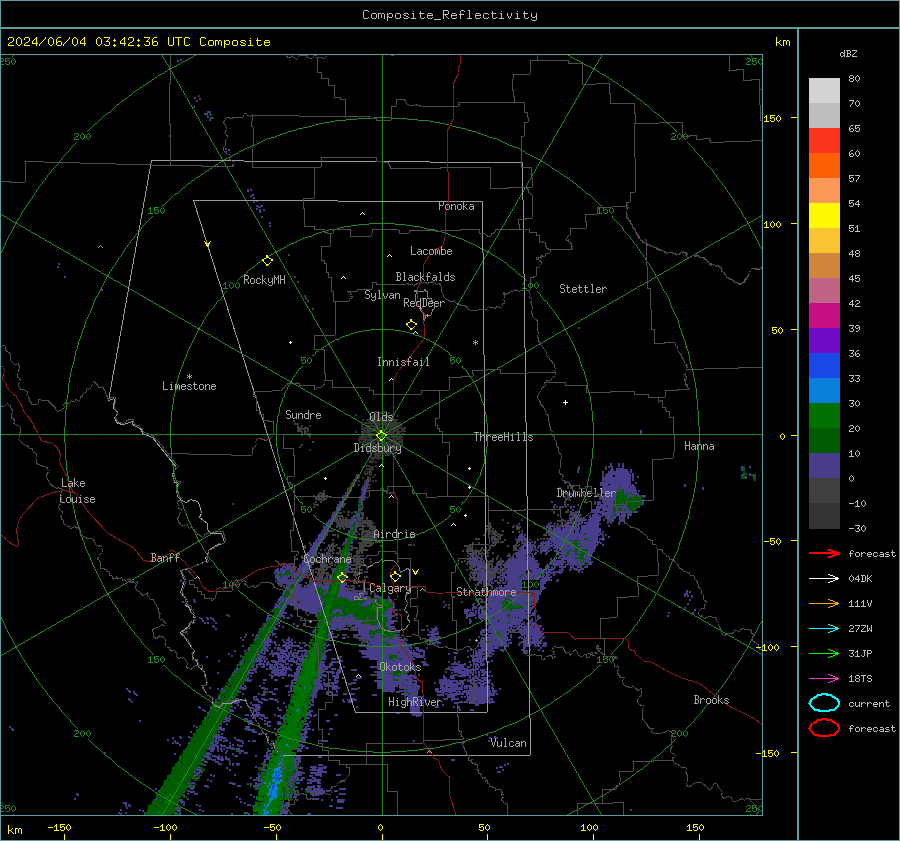
Task: Click the white plus marker west of Hanna
Action: click(565, 402)
